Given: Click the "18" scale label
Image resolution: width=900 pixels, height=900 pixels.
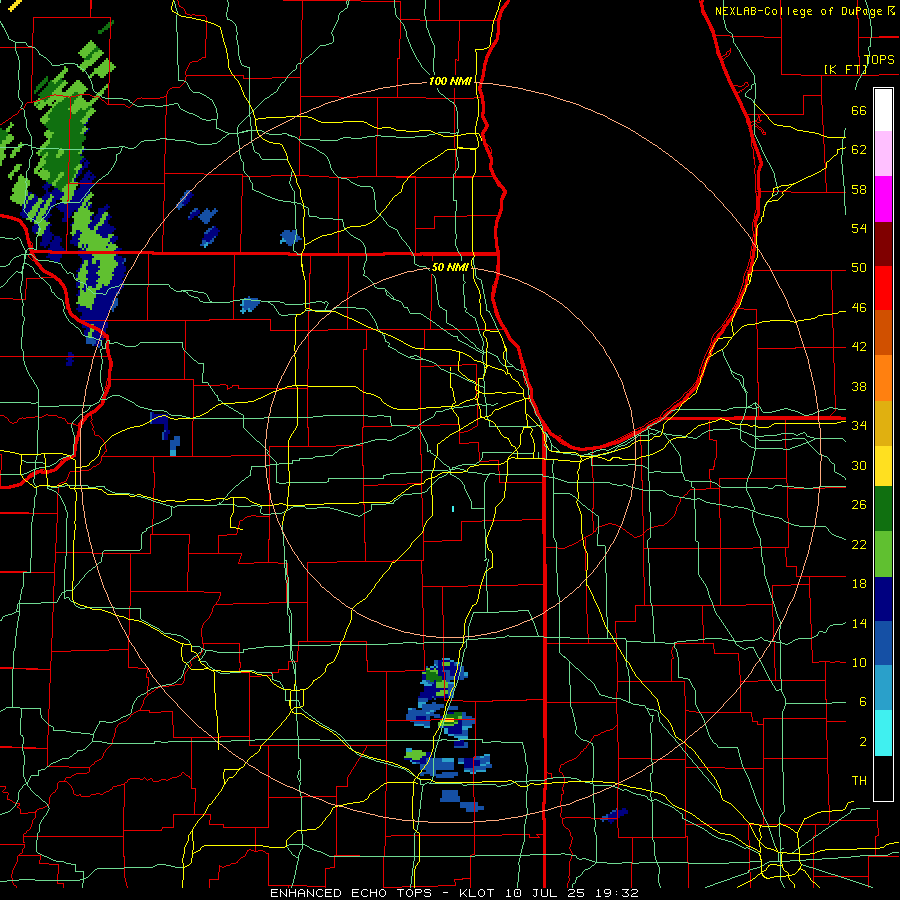Looking at the screenshot, I should click(x=859, y=584).
